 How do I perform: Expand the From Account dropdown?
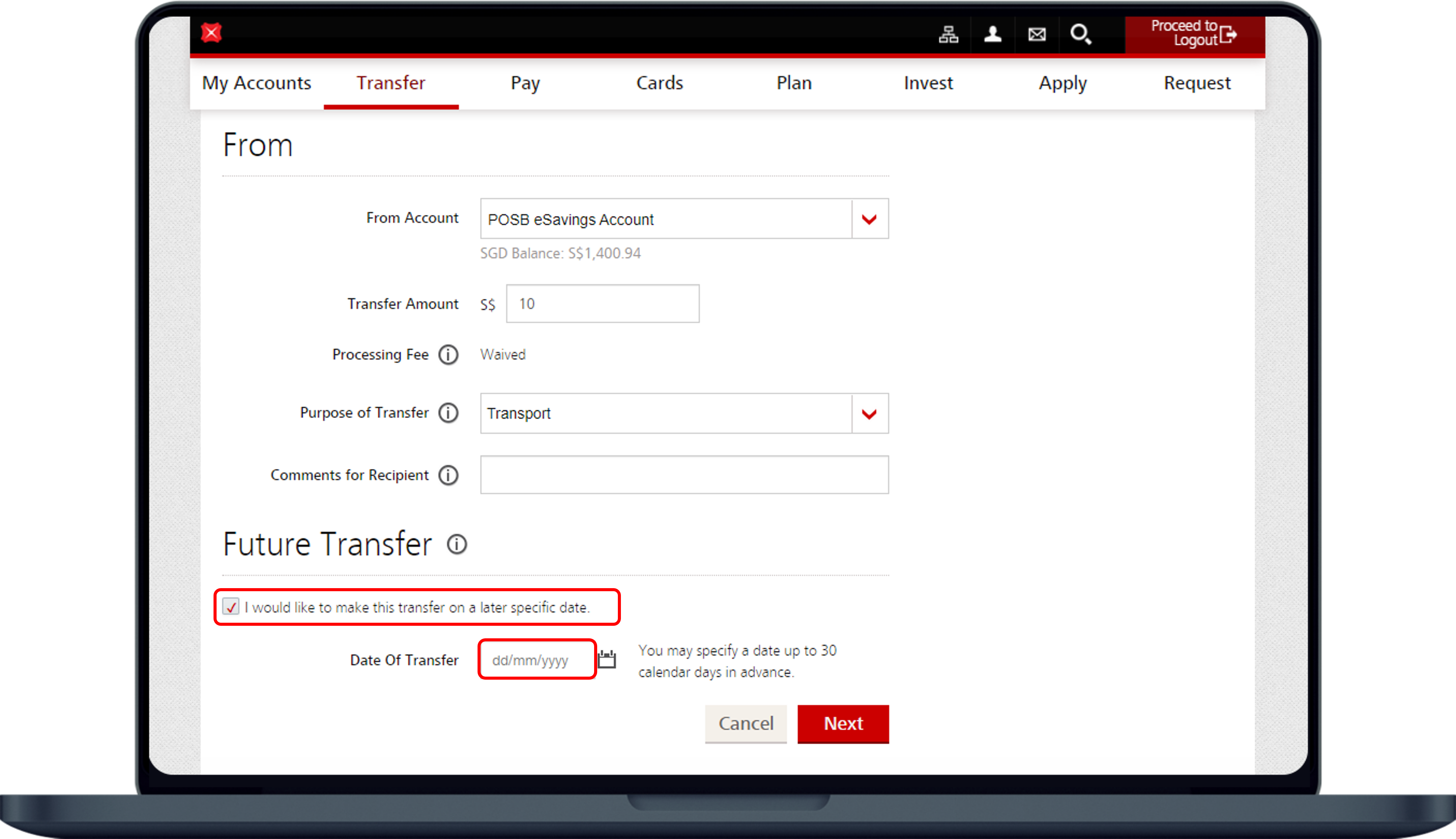coord(869,219)
